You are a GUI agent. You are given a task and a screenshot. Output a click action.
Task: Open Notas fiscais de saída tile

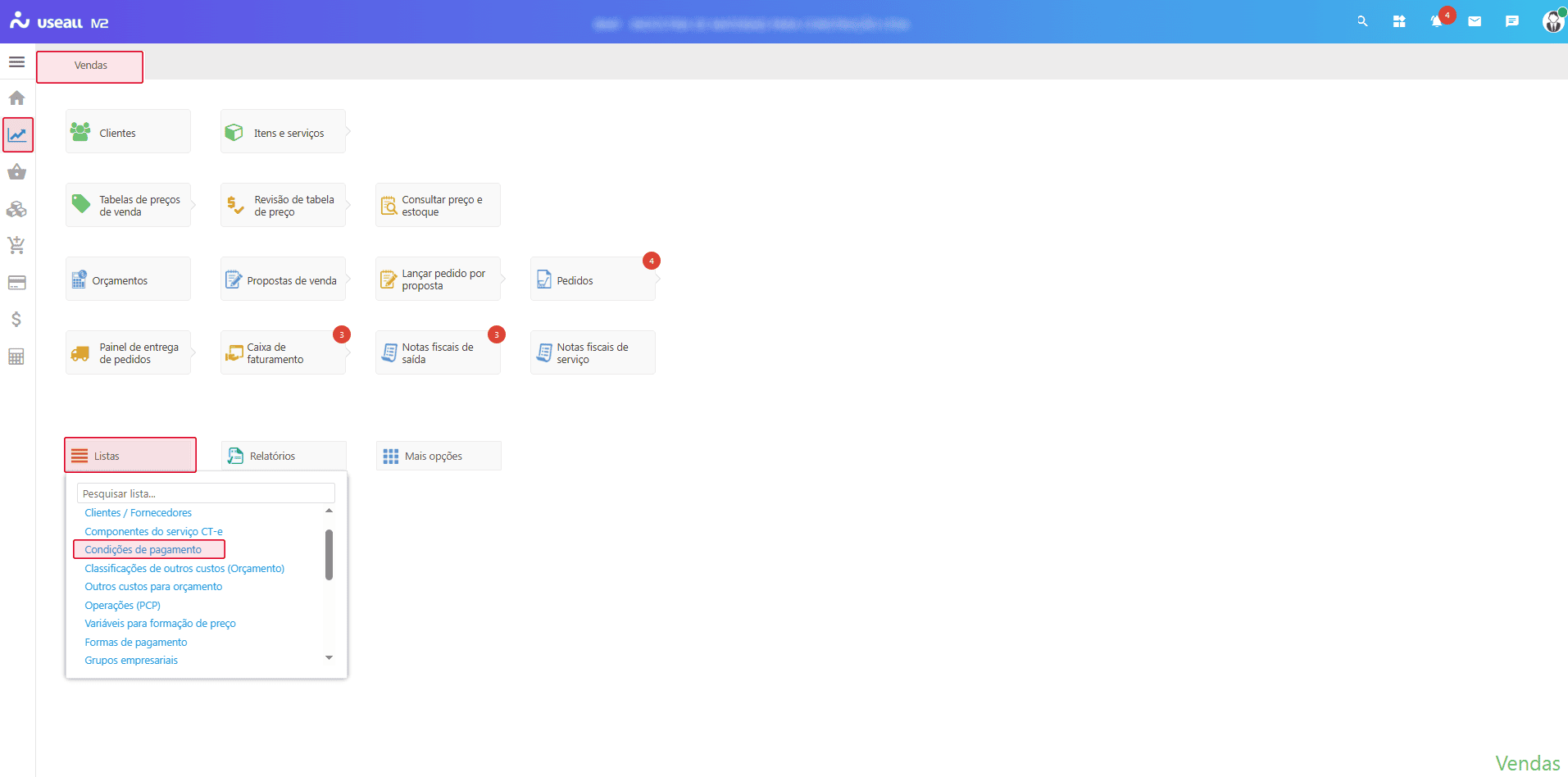point(438,353)
